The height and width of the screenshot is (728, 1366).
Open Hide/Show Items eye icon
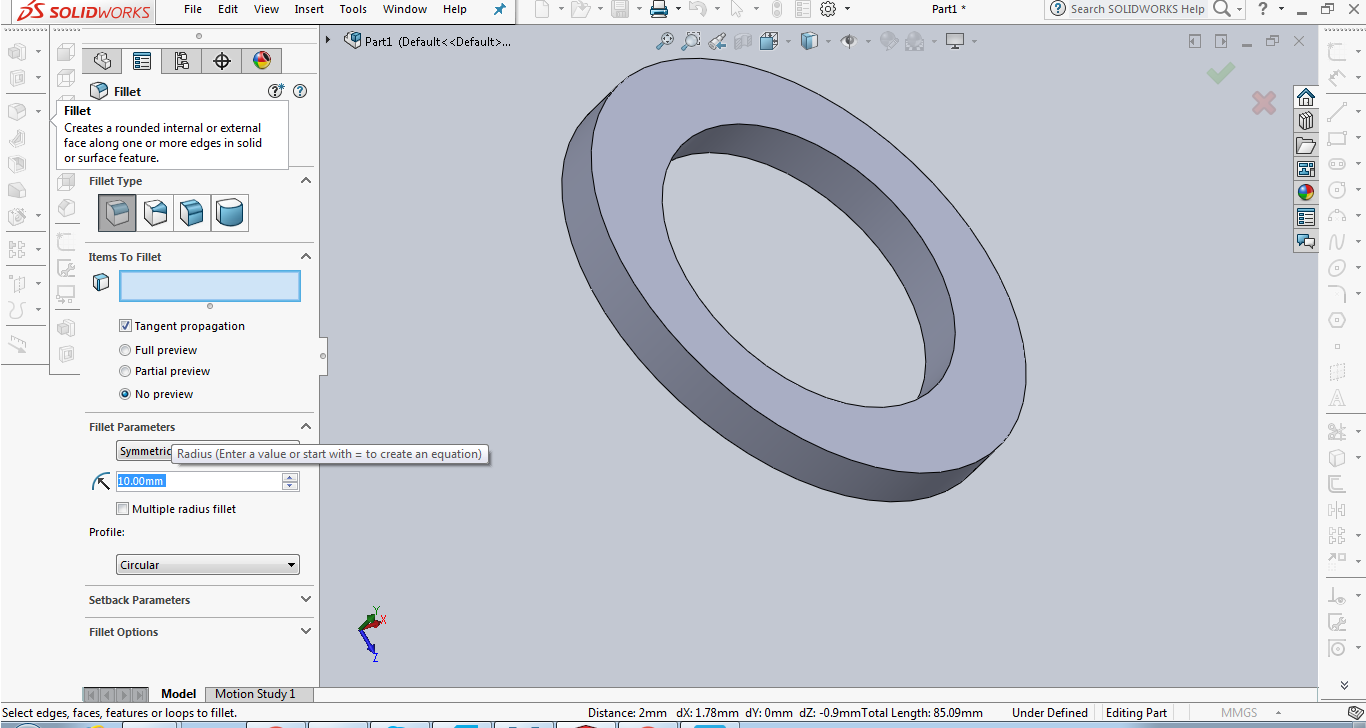click(849, 41)
